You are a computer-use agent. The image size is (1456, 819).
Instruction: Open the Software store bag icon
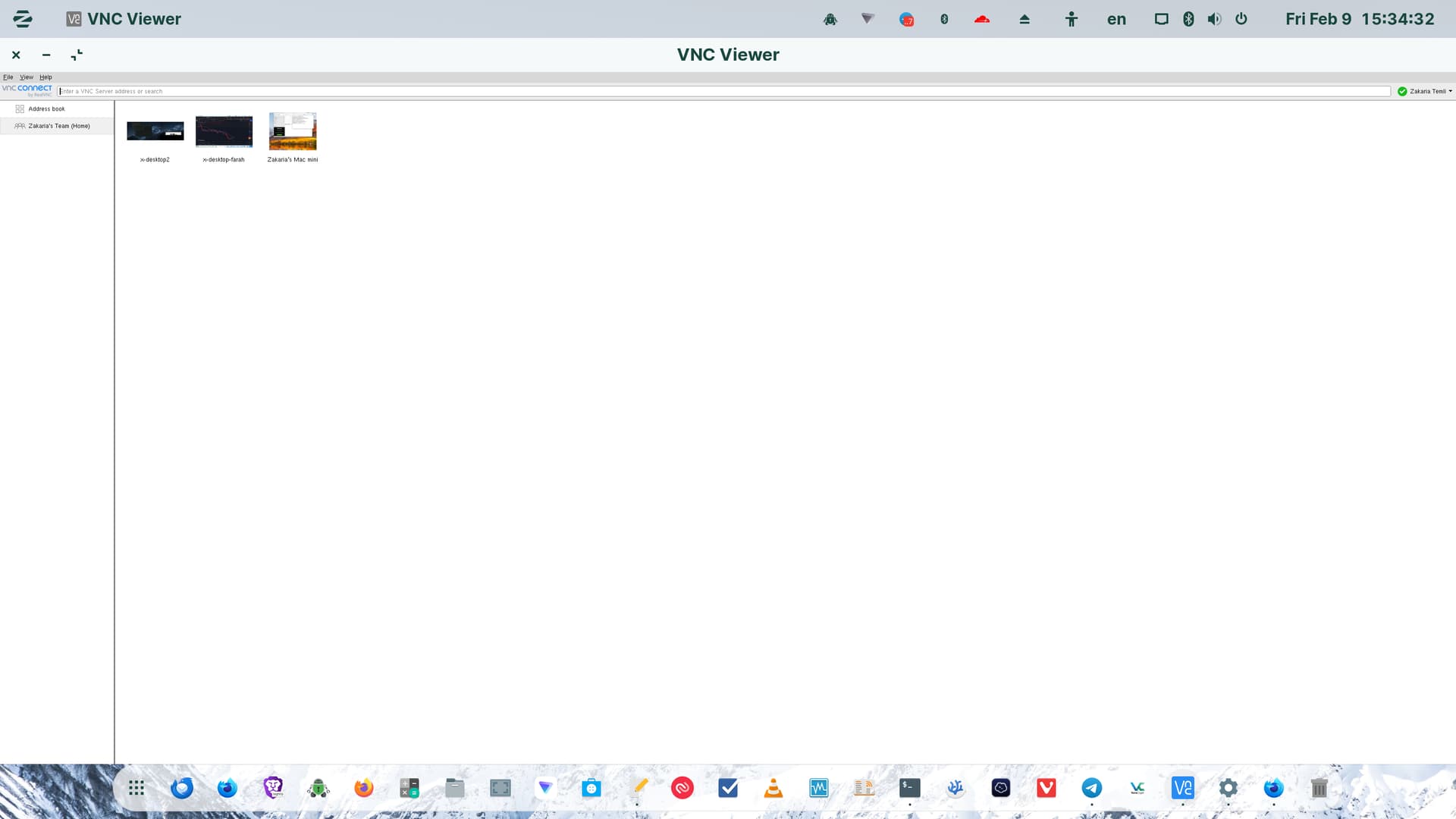pyautogui.click(x=591, y=789)
